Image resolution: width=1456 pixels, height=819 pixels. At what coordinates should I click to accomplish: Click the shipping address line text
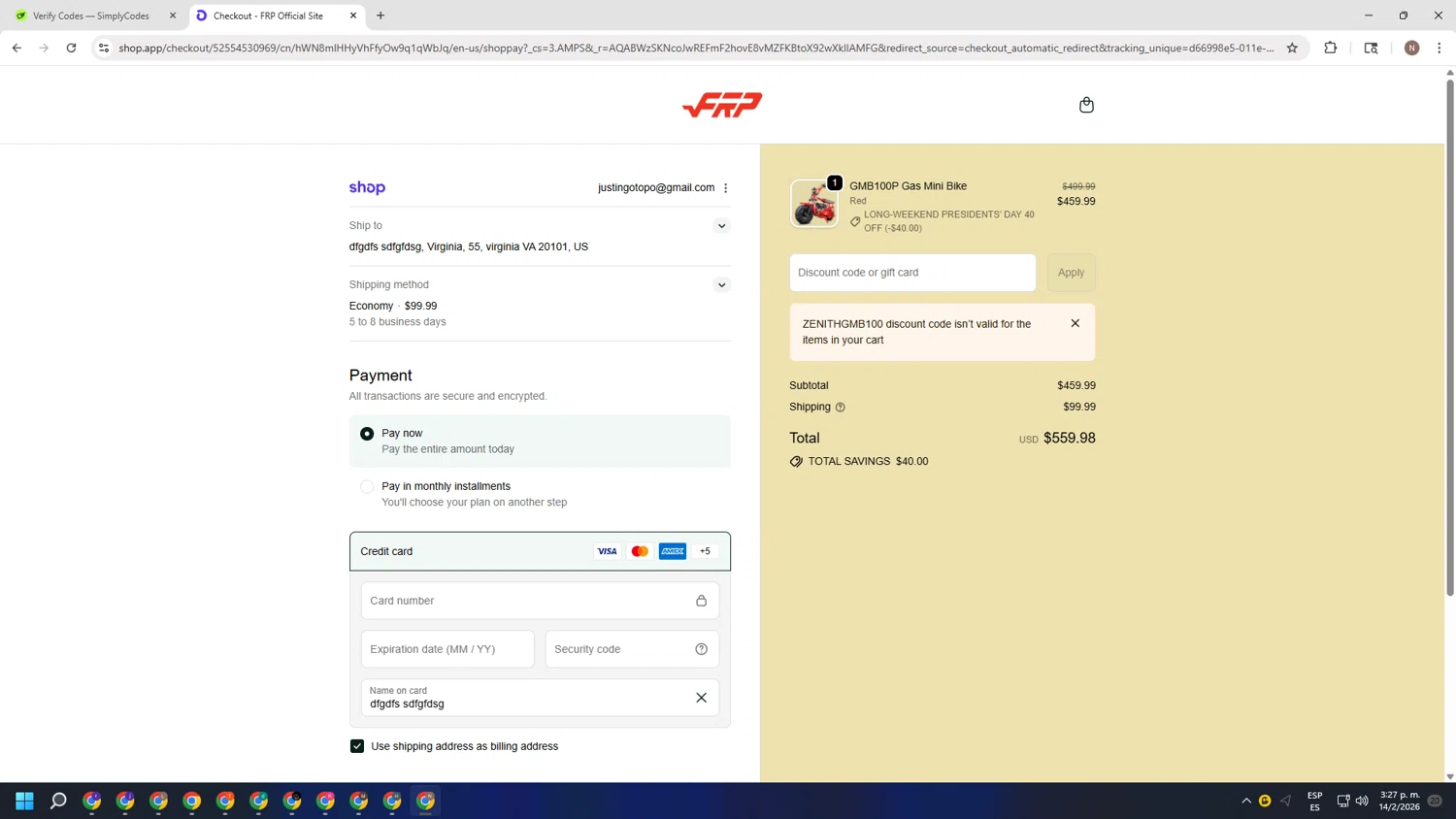[469, 246]
